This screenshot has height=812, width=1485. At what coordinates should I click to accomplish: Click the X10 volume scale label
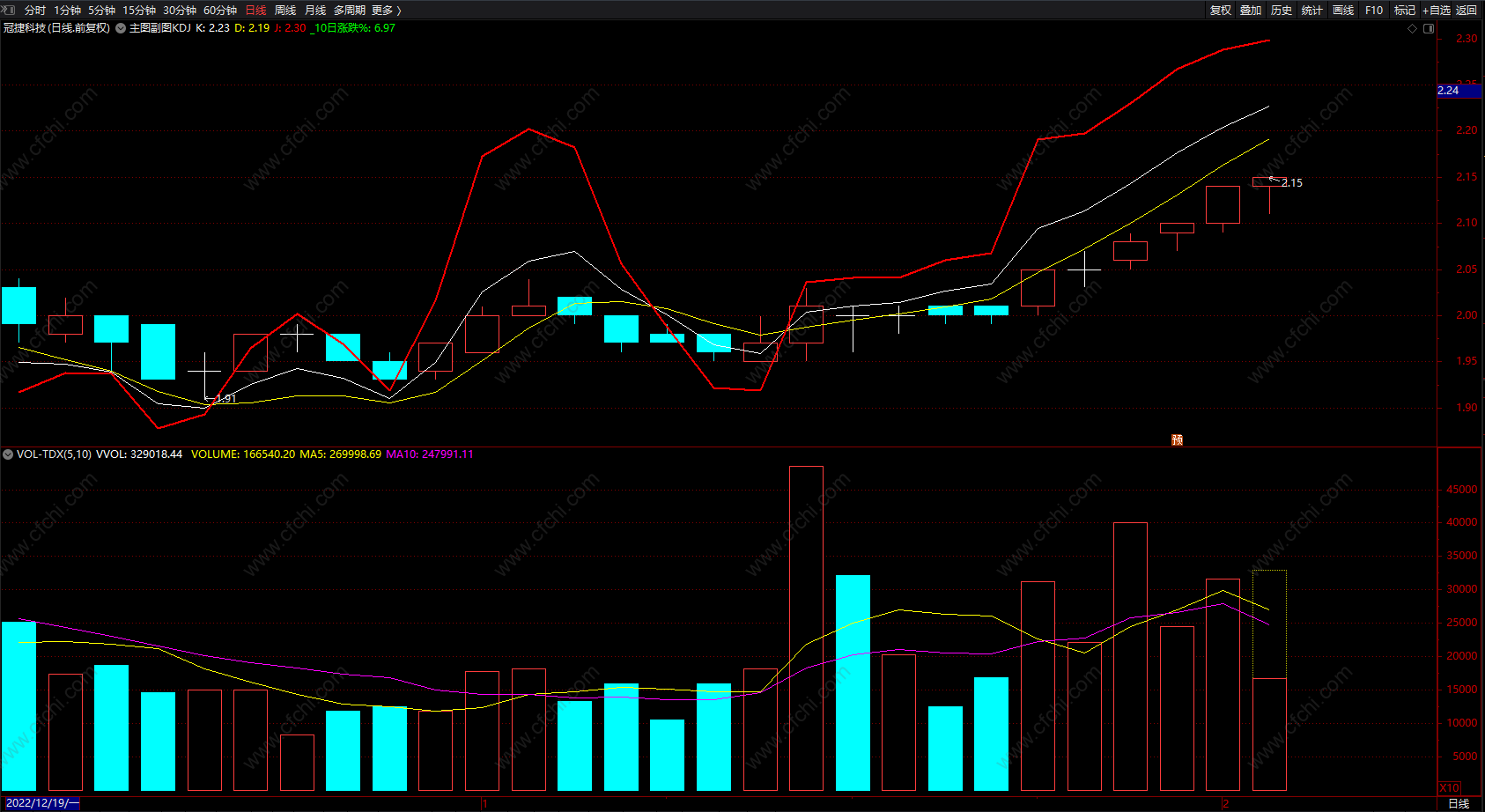pyautogui.click(x=1449, y=788)
